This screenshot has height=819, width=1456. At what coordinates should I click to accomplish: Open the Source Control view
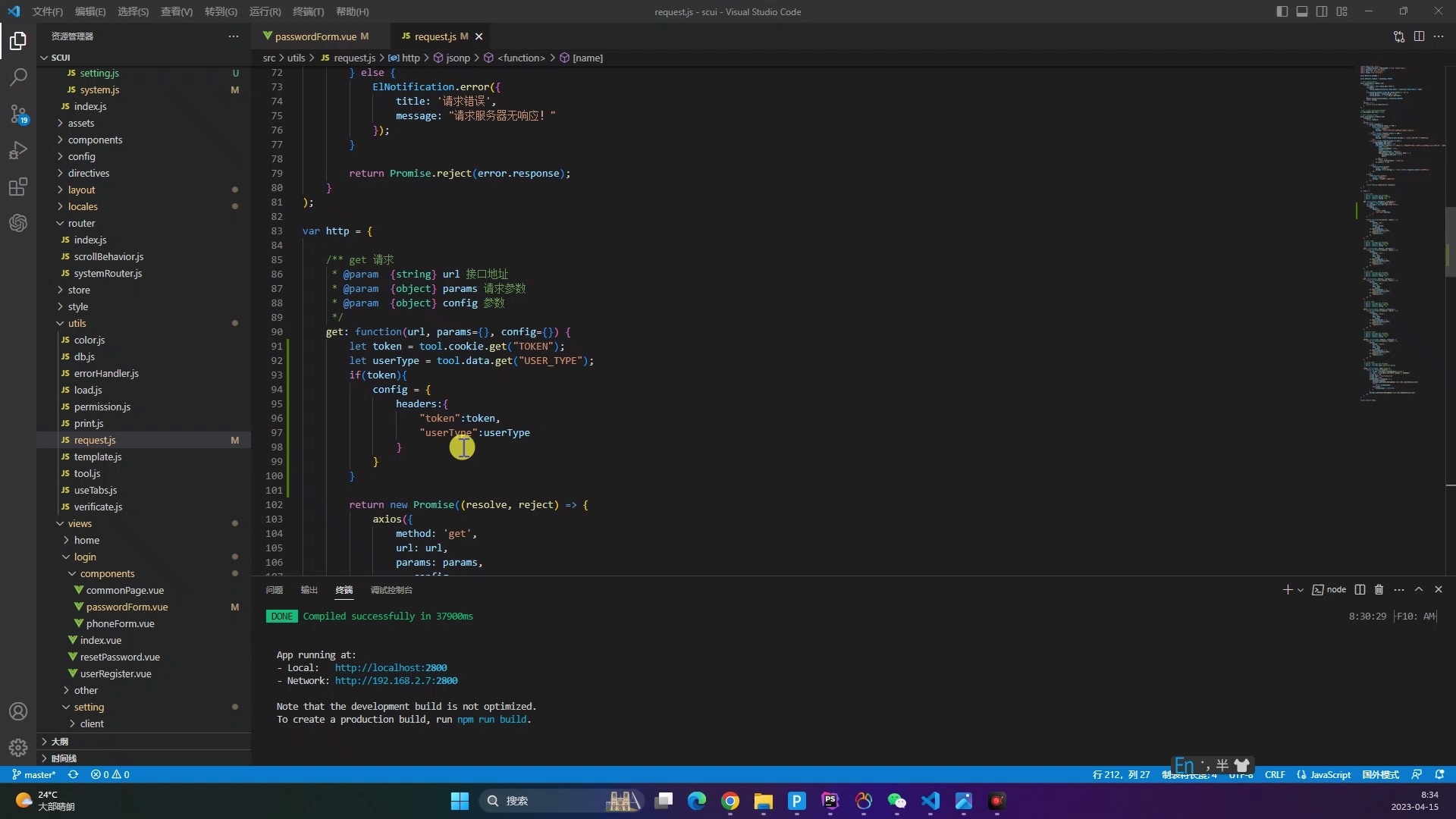pos(18,114)
